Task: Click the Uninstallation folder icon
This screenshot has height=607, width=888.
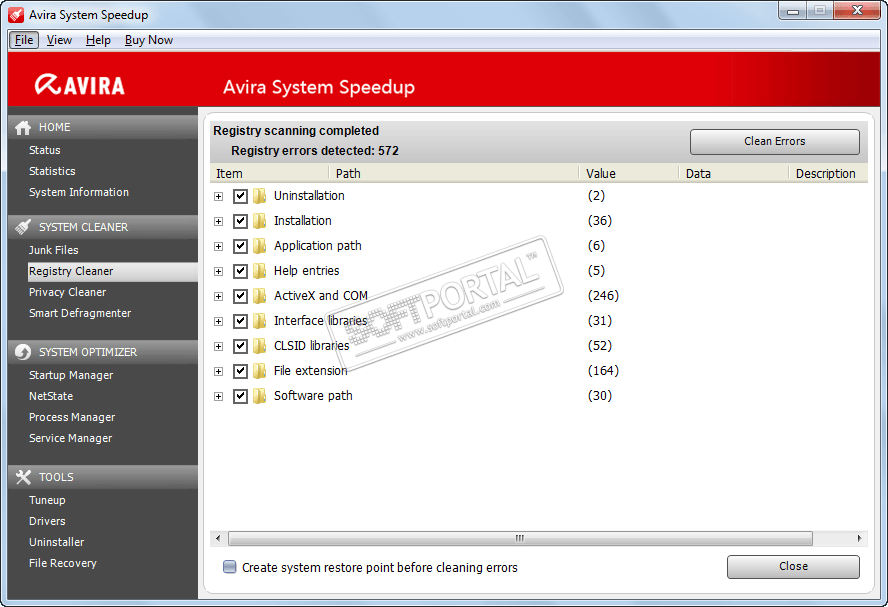Action: point(259,196)
